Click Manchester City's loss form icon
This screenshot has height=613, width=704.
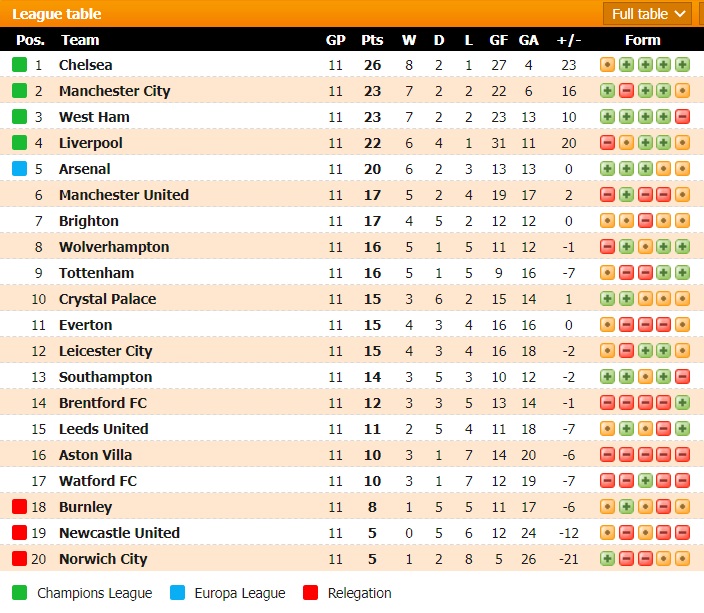[626, 91]
